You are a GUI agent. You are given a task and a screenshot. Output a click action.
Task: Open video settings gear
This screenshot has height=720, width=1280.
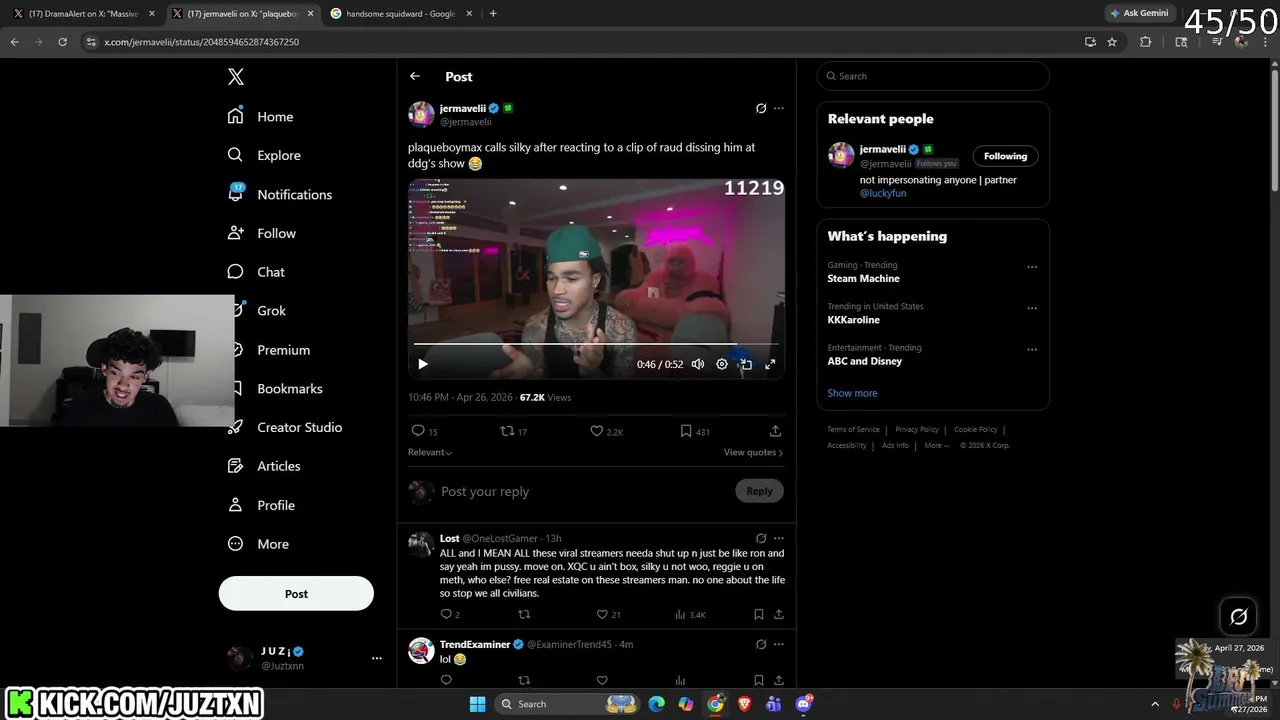pyautogui.click(x=722, y=364)
